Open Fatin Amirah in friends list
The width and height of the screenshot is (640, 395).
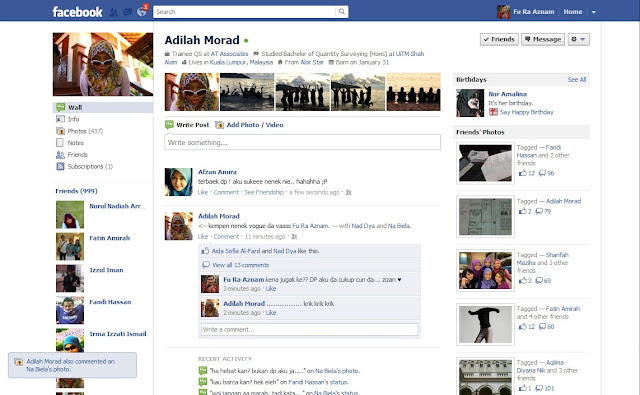tap(110, 238)
